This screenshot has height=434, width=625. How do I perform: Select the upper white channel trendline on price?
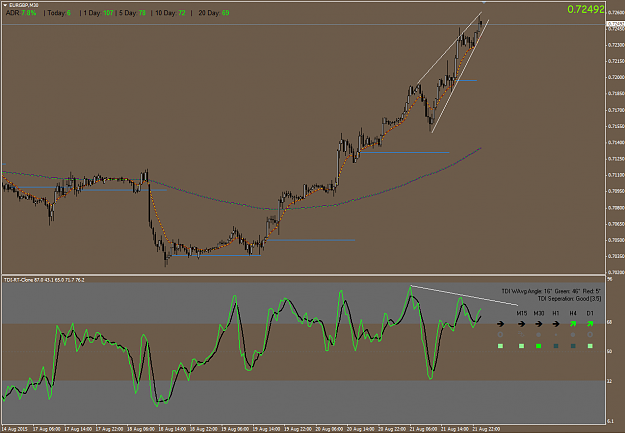(x=449, y=48)
